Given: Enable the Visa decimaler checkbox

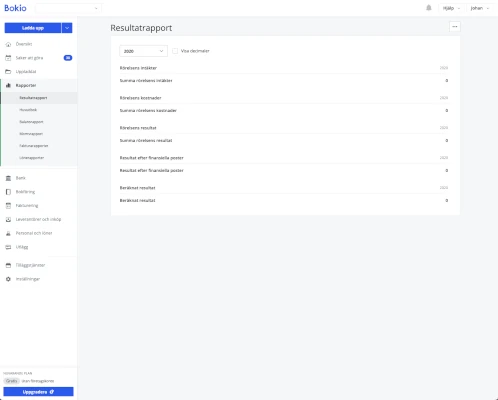Looking at the screenshot, I should tap(175, 51).
